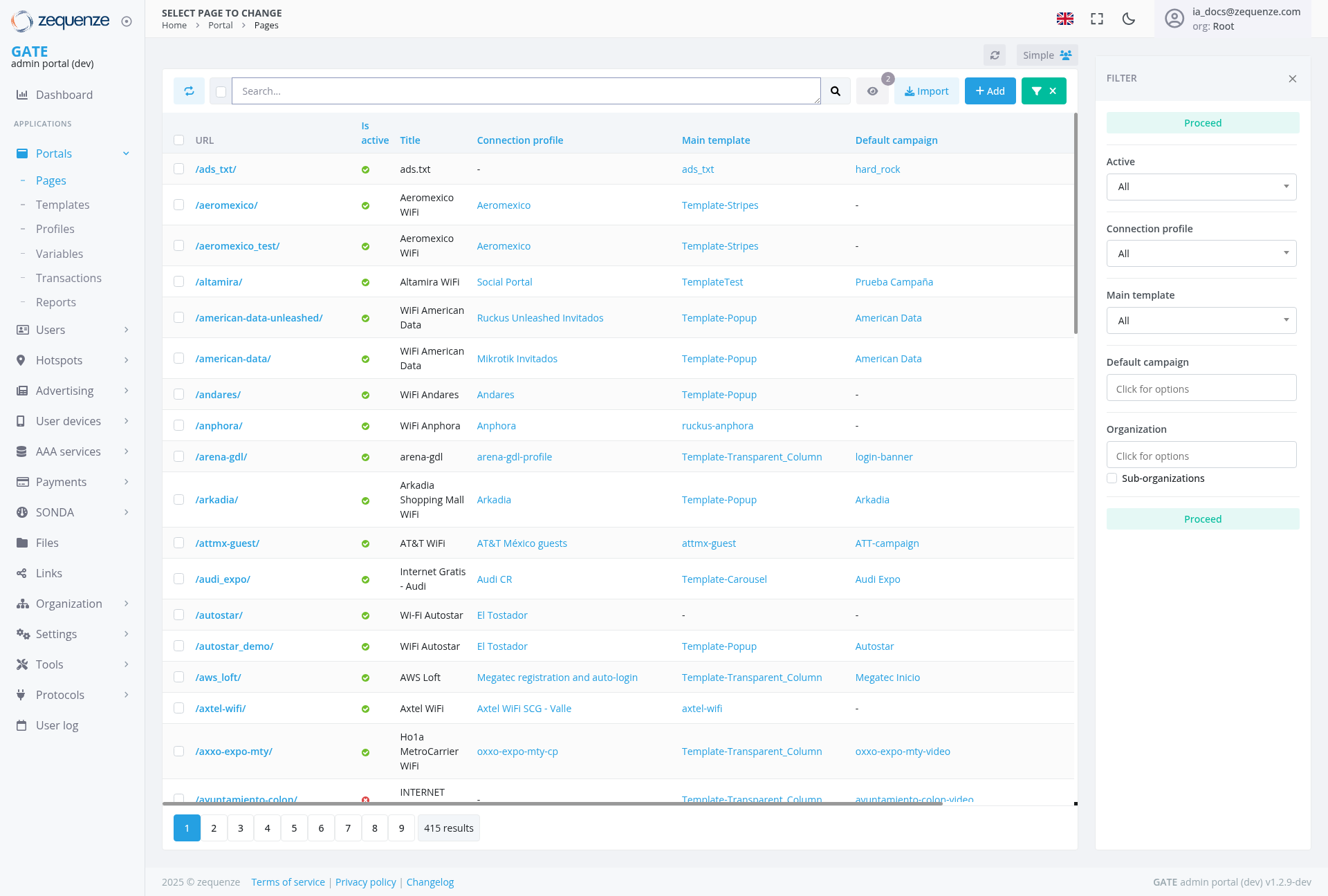The width and height of the screenshot is (1328, 896).
Task: Click the search magnifier icon
Action: pyautogui.click(x=836, y=91)
